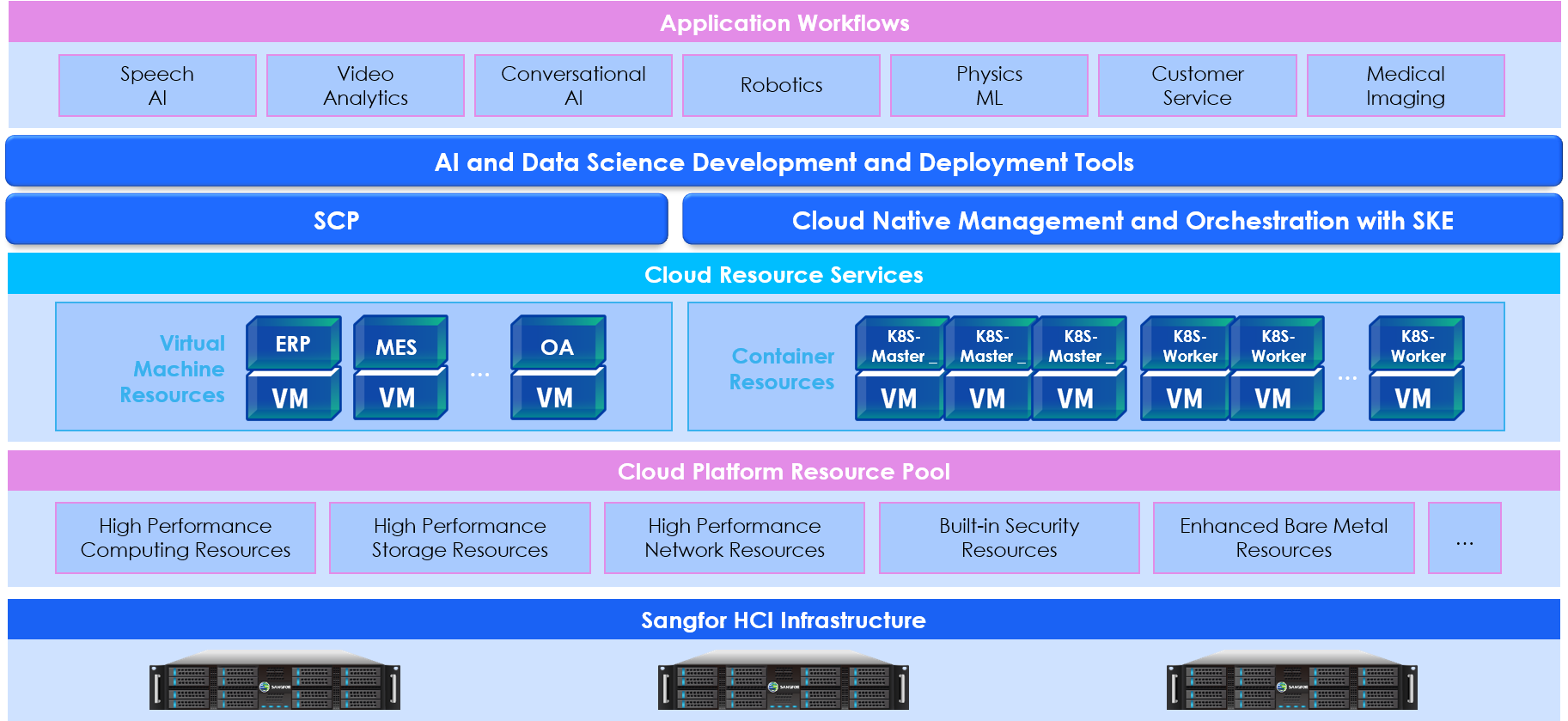Click the Conversational AI box
The height and width of the screenshot is (721, 1568).
573,85
